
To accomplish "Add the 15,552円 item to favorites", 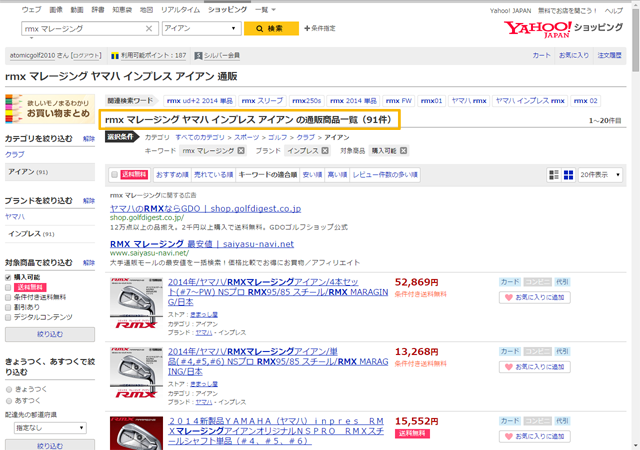I will coord(535,437).
